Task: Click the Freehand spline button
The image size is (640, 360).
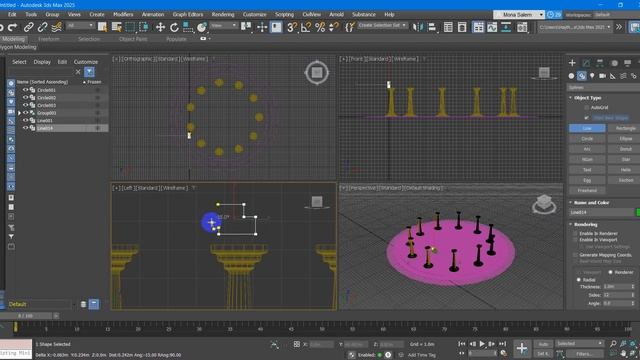Action: (587, 190)
